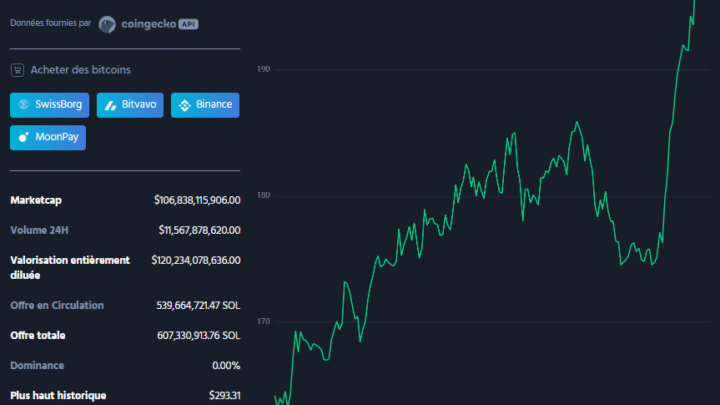This screenshot has width=720, height=405.
Task: Click the 180 price axis label
Action: click(x=264, y=196)
